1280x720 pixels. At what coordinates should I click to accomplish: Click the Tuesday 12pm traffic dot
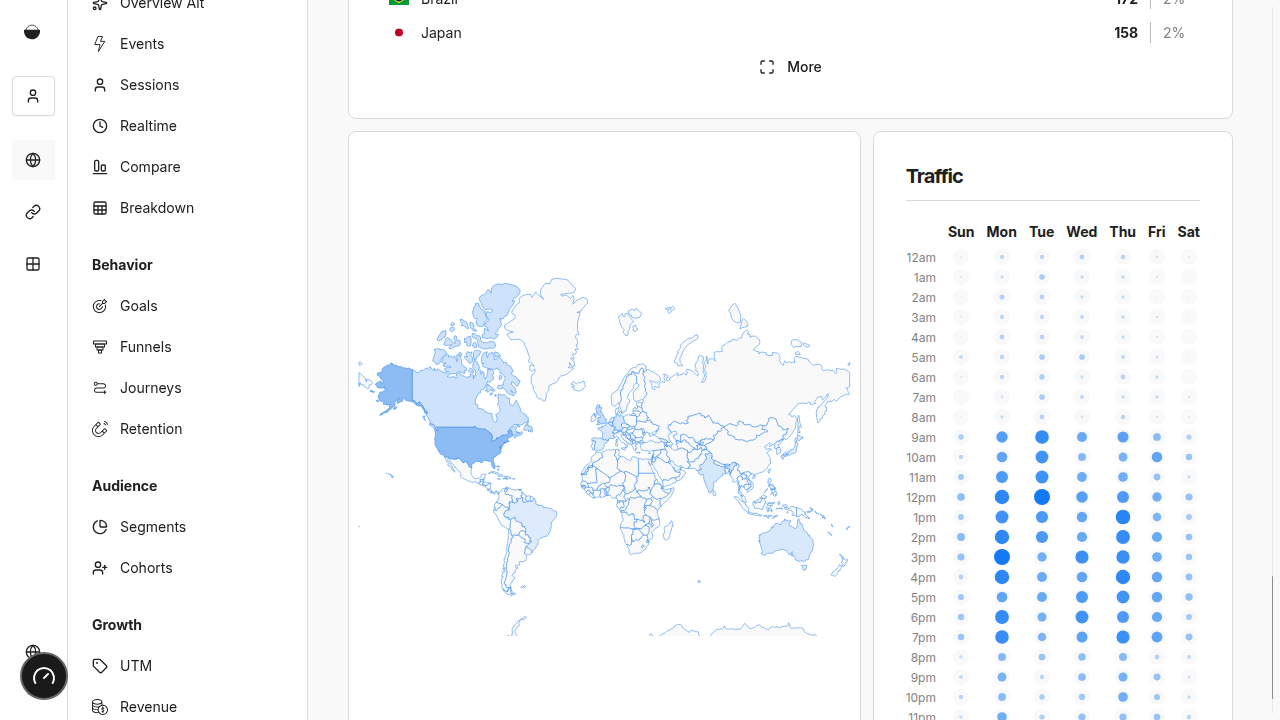pyautogui.click(x=1042, y=497)
